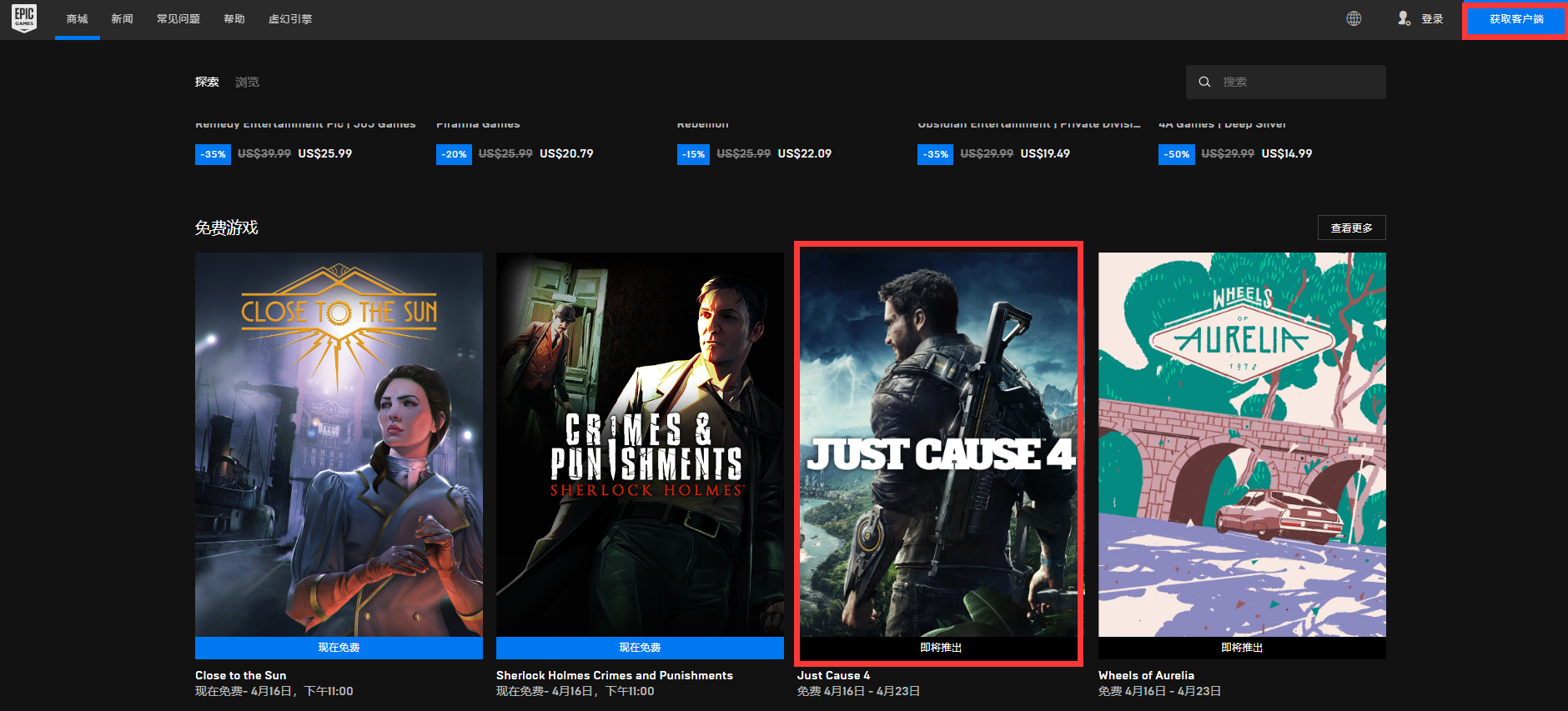Select the -15% discount badge

693,154
